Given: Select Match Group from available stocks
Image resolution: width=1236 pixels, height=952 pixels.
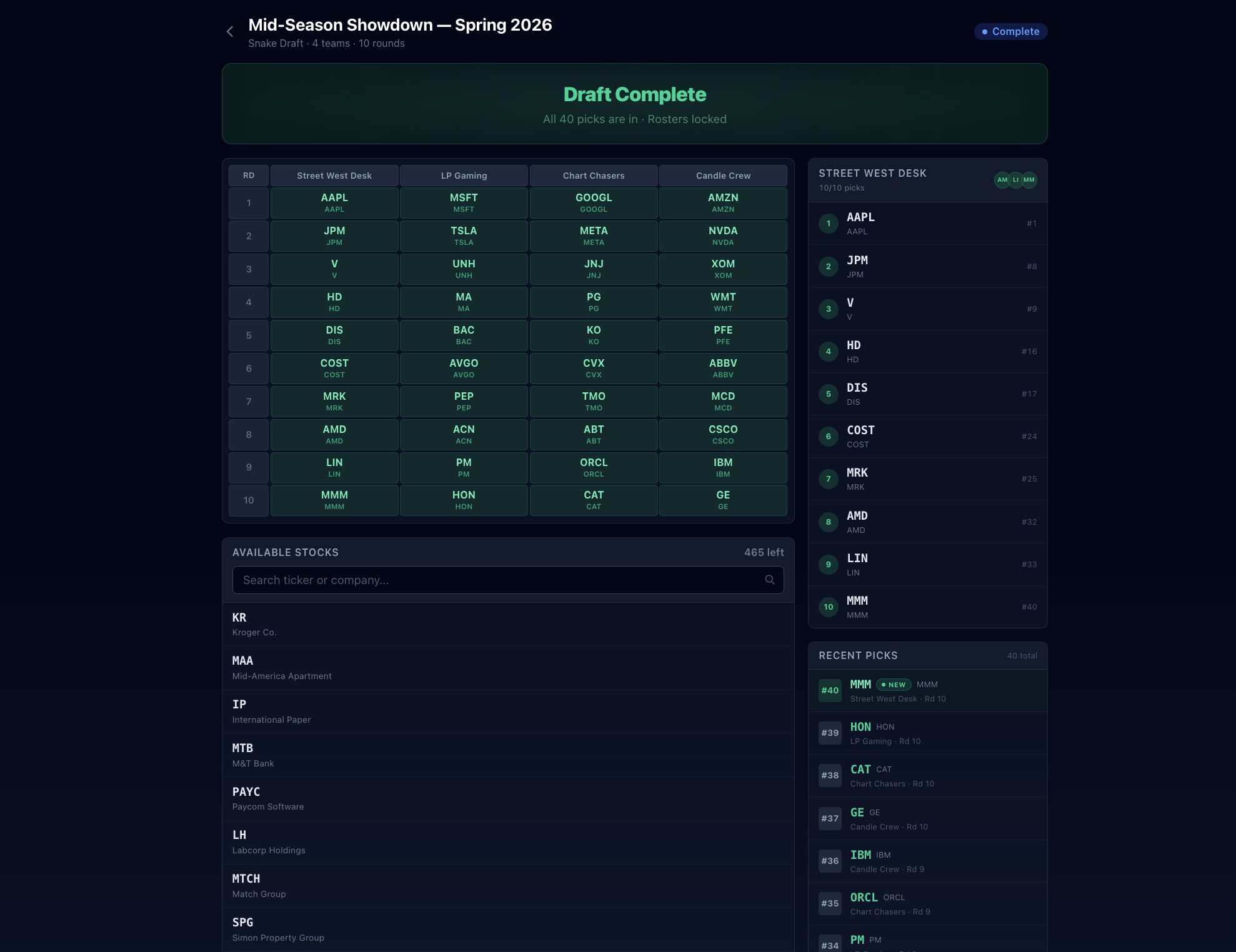Looking at the screenshot, I should (507, 885).
